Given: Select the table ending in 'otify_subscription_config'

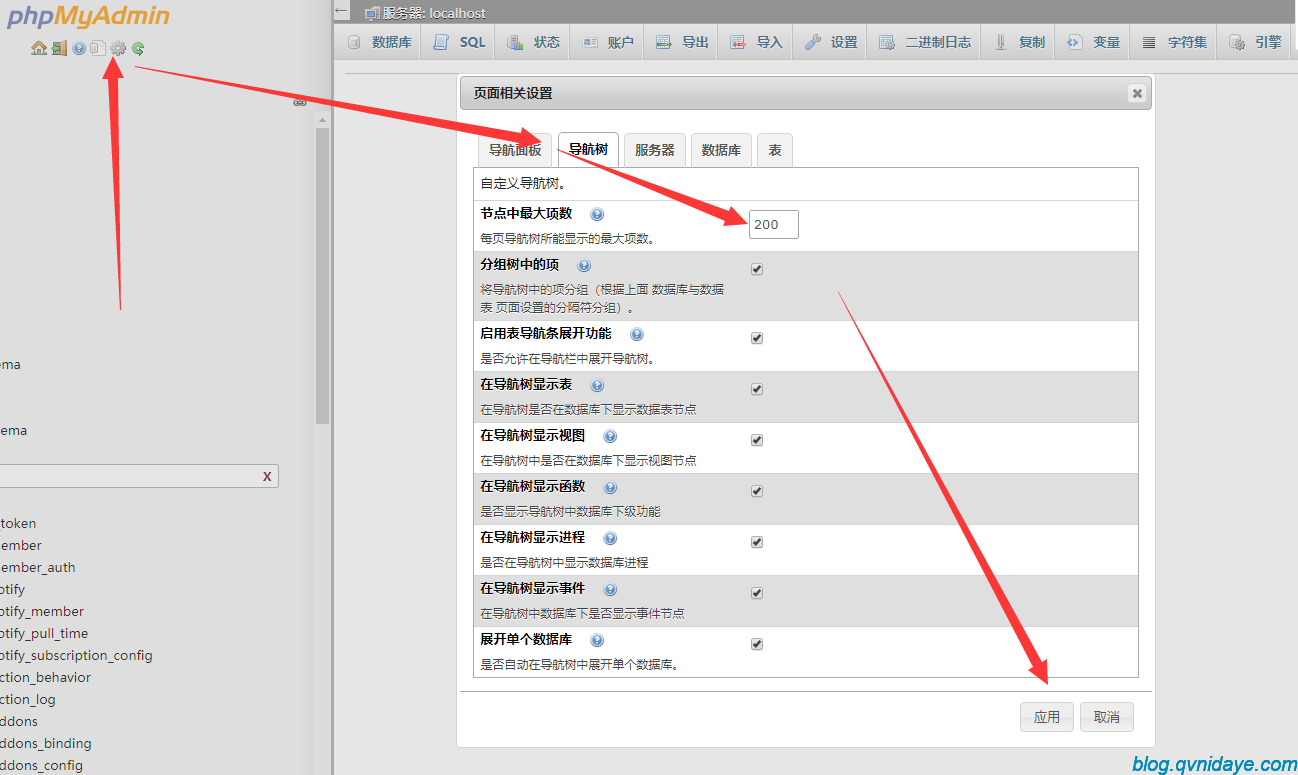Looking at the screenshot, I should pyautogui.click(x=76, y=655).
